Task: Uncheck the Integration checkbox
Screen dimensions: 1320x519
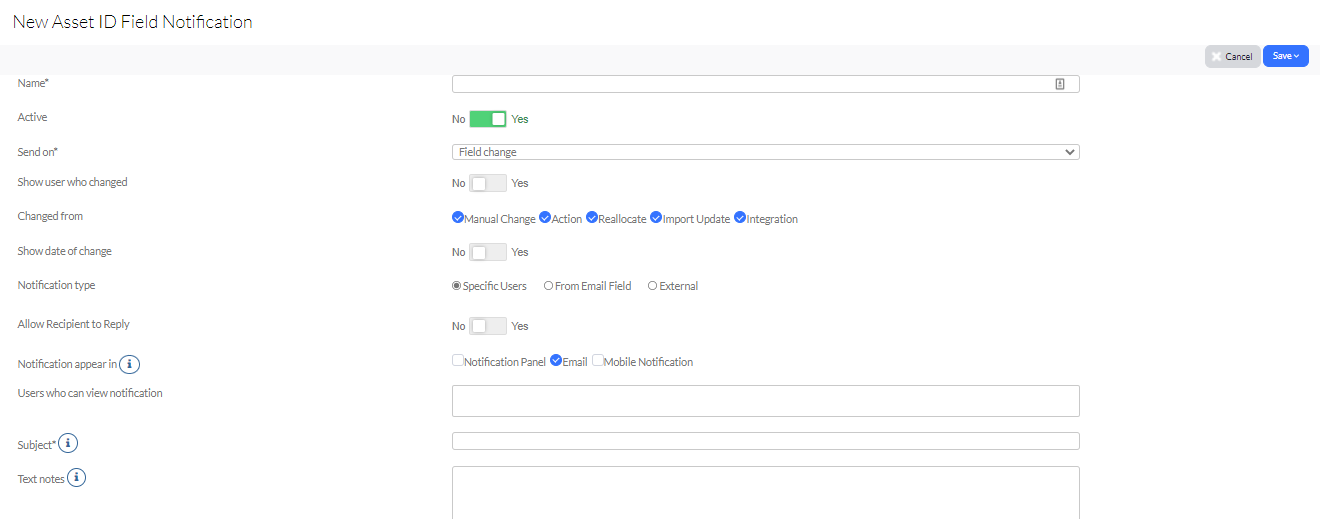Action: click(740, 218)
